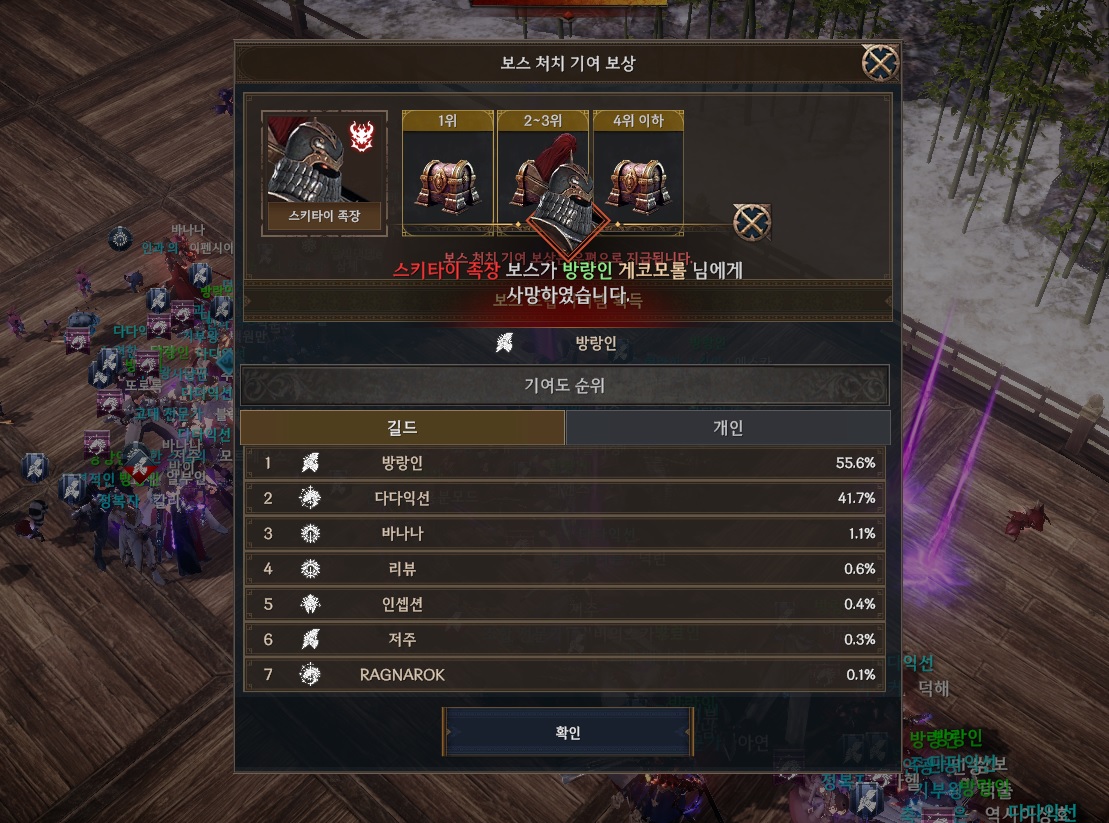Select the RAGNAROK guild ranking row

coord(564,675)
